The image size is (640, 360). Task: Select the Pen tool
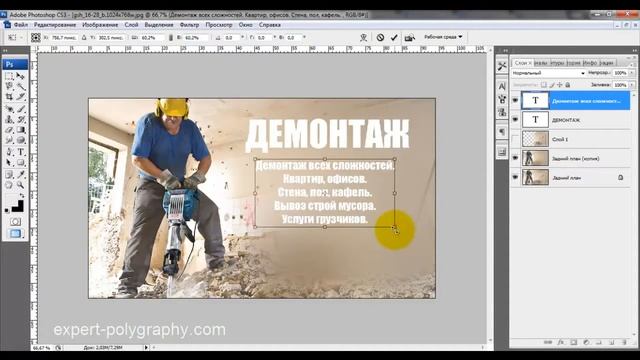(9, 152)
